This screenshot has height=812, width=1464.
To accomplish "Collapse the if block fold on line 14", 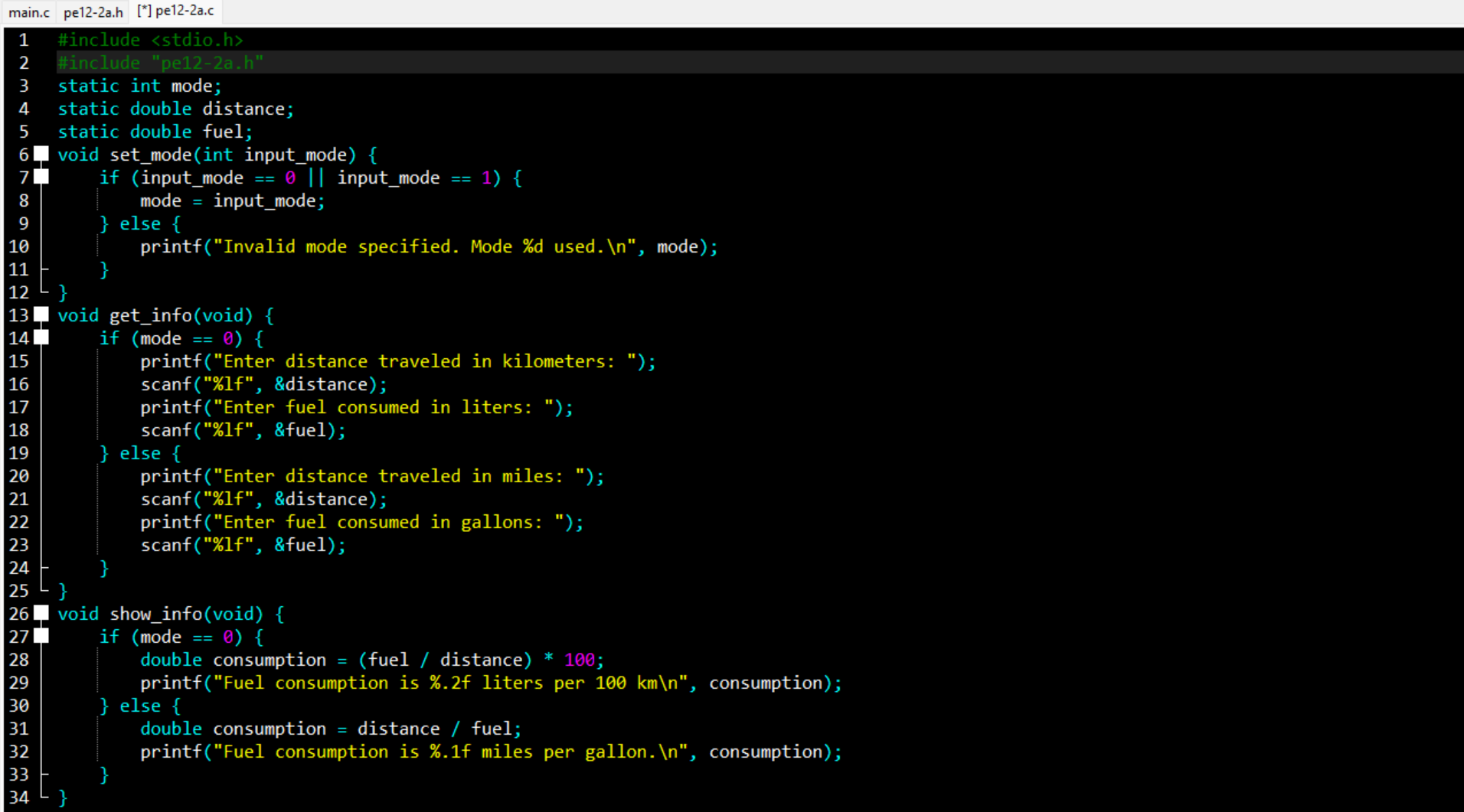I will pyautogui.click(x=41, y=338).
